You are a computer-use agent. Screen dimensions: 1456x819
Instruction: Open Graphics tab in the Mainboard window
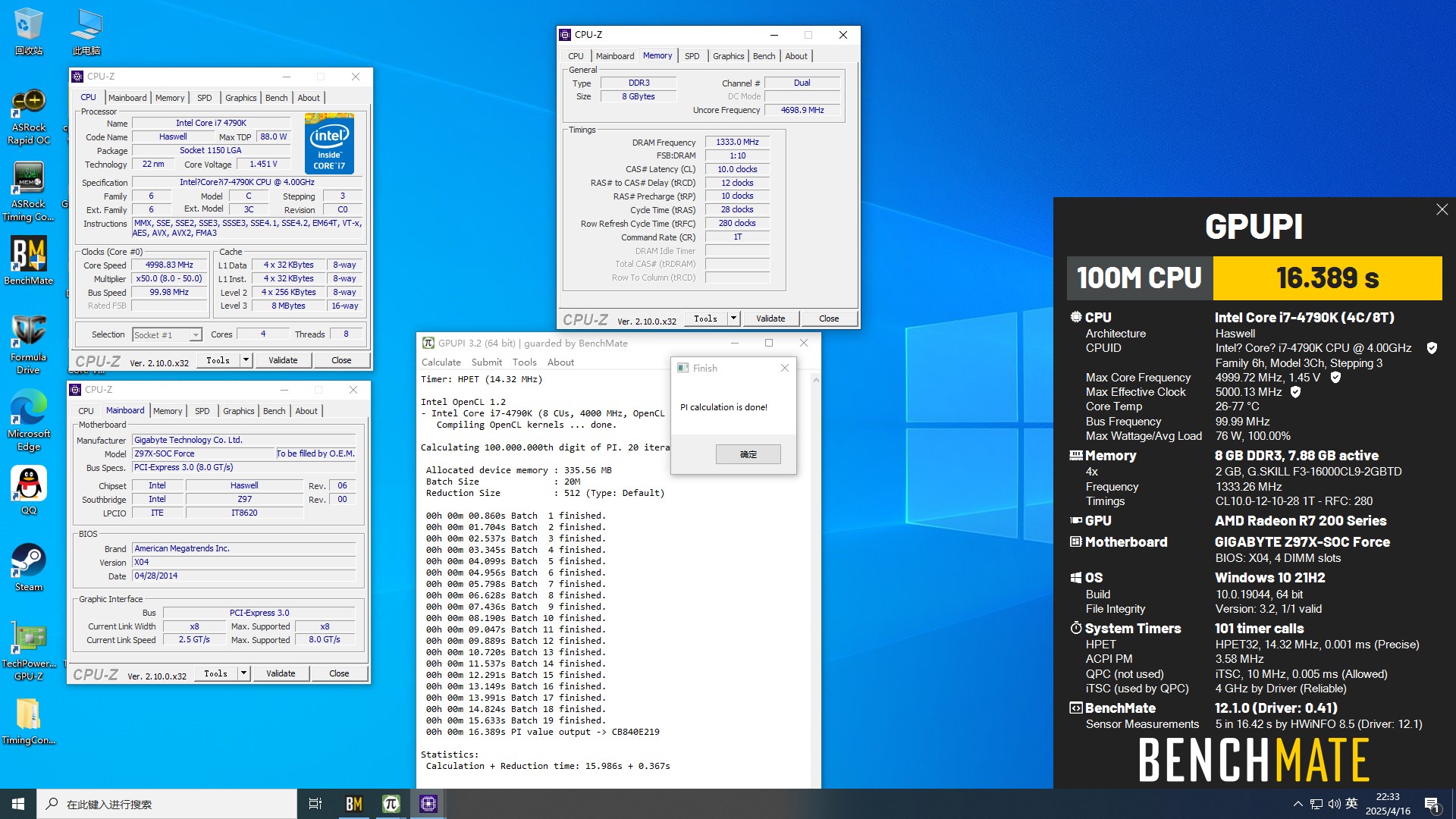(x=238, y=411)
